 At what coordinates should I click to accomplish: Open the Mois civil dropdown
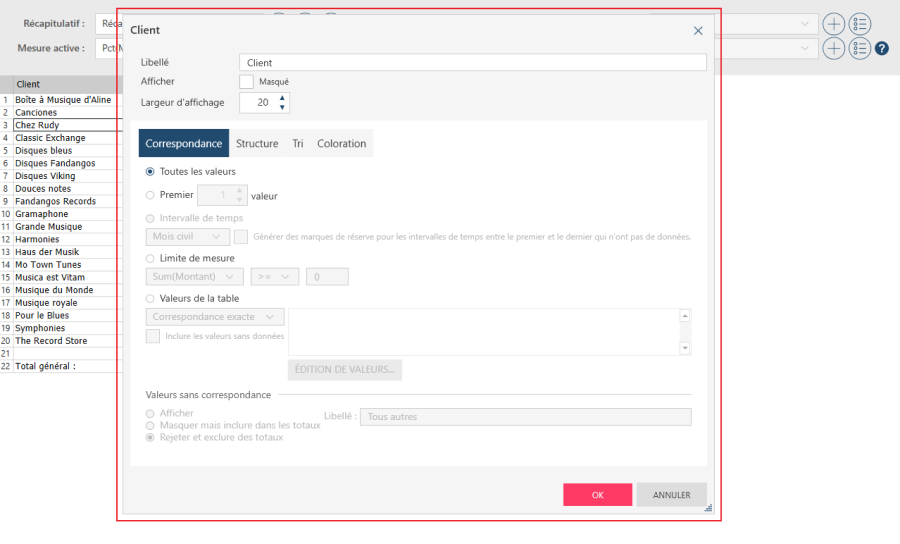188,236
